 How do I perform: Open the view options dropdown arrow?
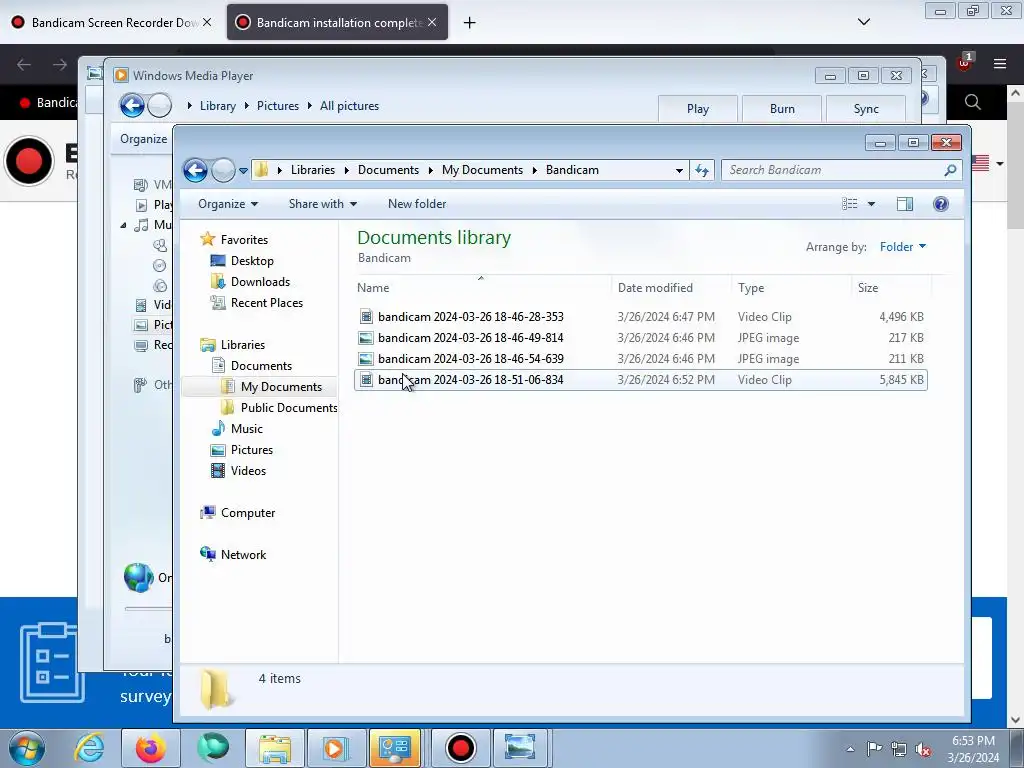point(871,204)
